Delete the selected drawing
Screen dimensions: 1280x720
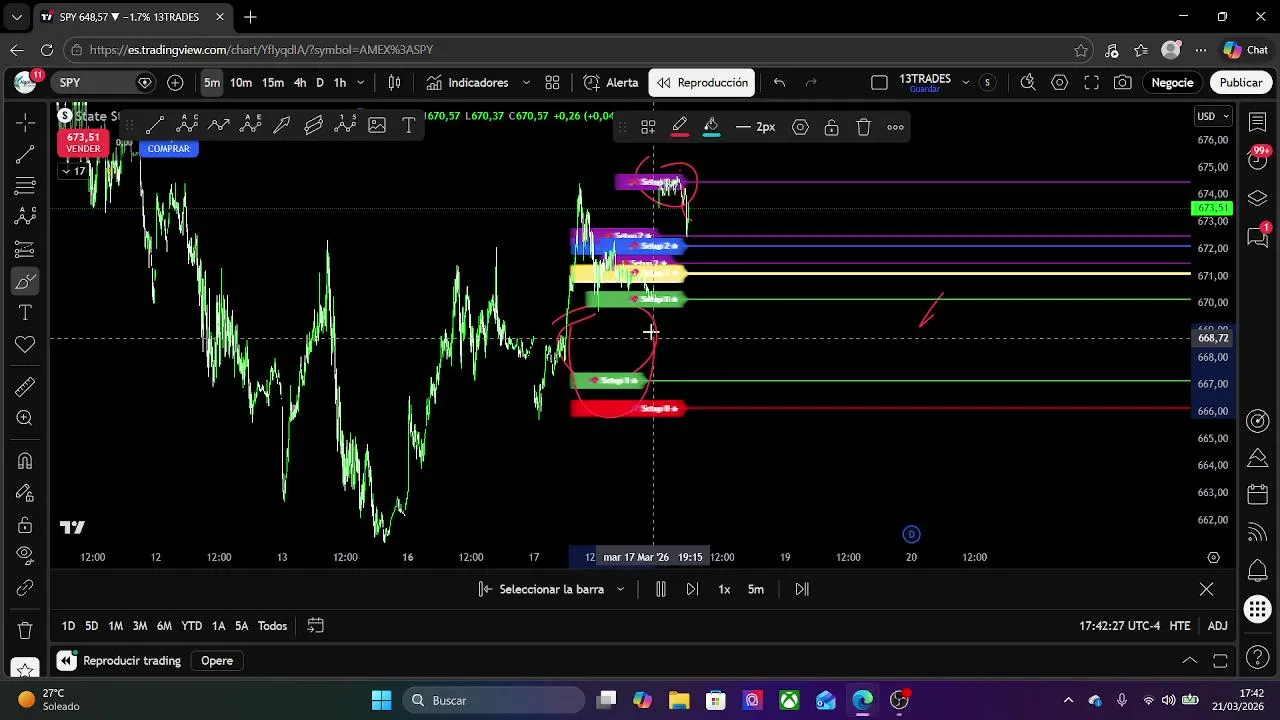click(x=864, y=127)
